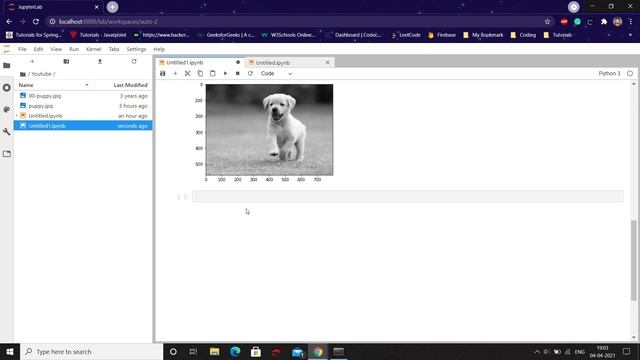
Task: Open the W3Schools Online bookmark
Action: click(288, 35)
